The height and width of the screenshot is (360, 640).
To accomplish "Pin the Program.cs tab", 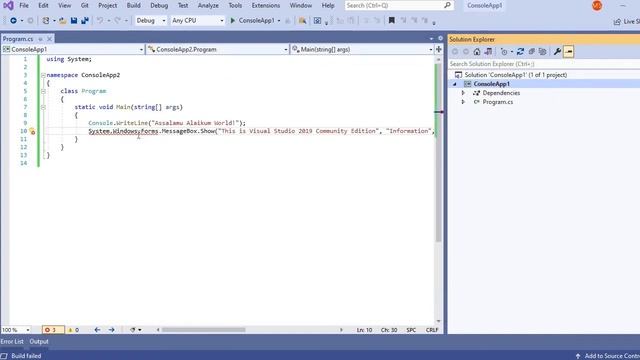I will (40, 39).
